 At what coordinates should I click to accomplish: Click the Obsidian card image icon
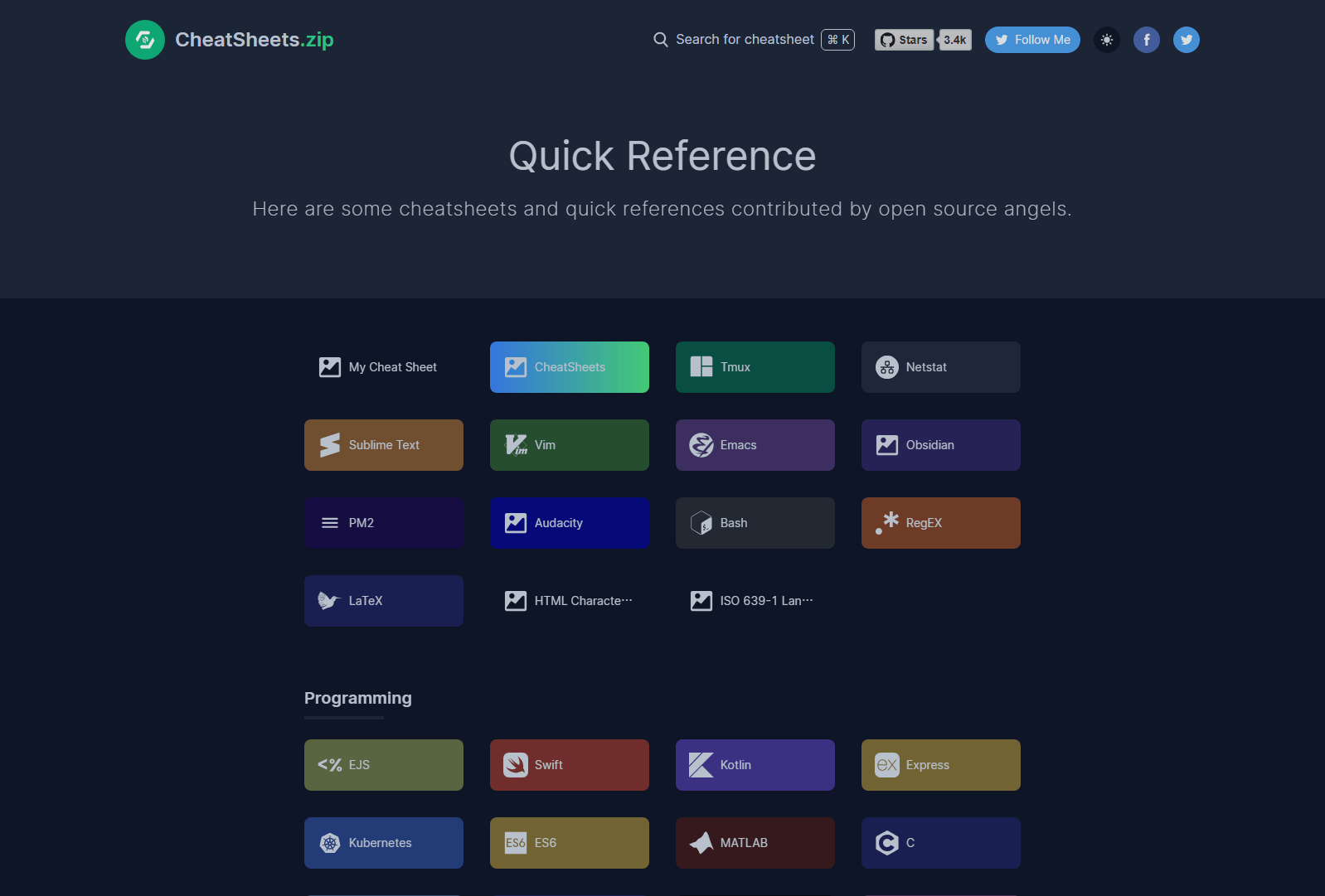coord(887,445)
